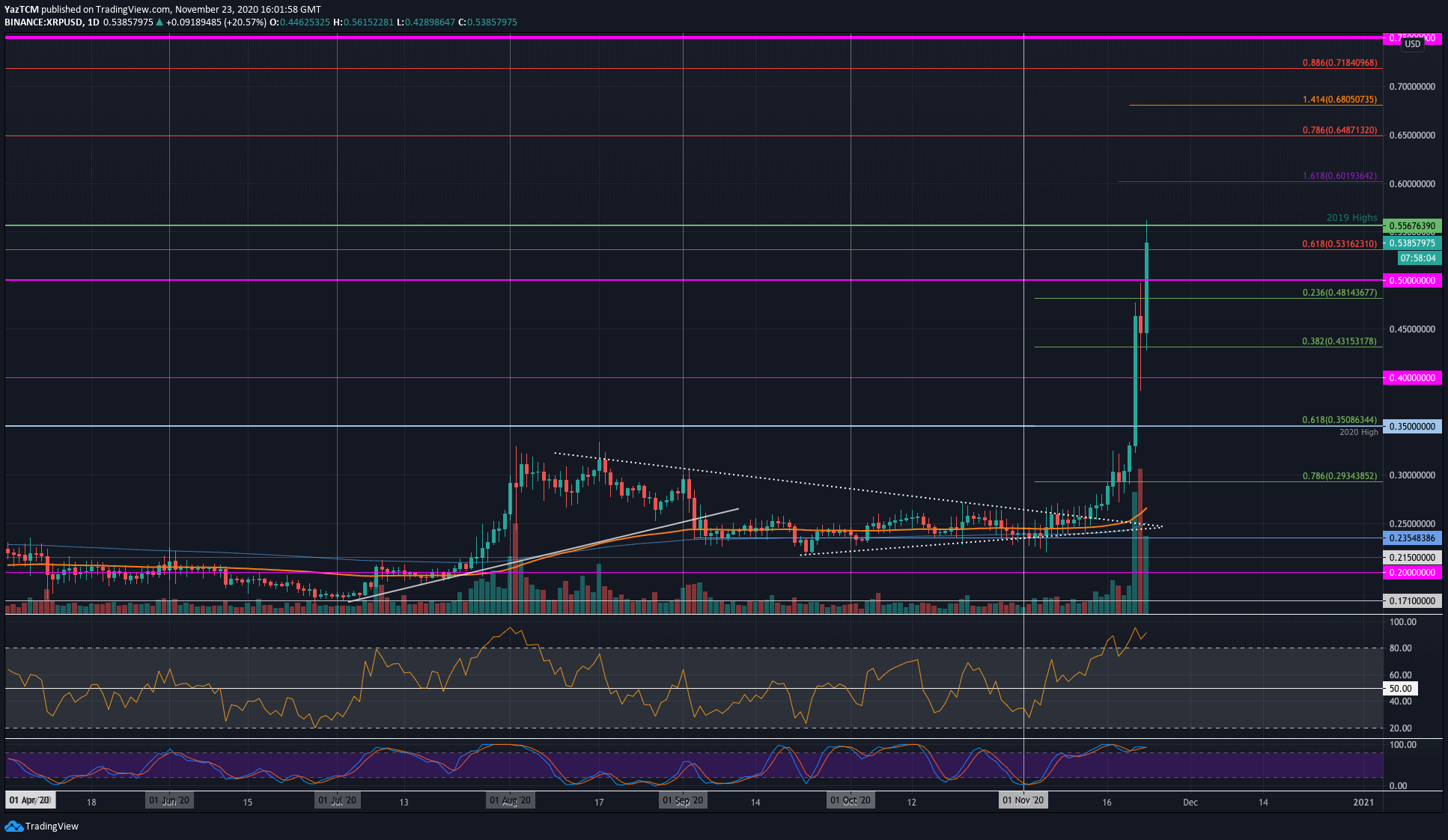Click the 0.70000000 price scale value
Viewport: 1448px width, 840px height.
[1412, 87]
